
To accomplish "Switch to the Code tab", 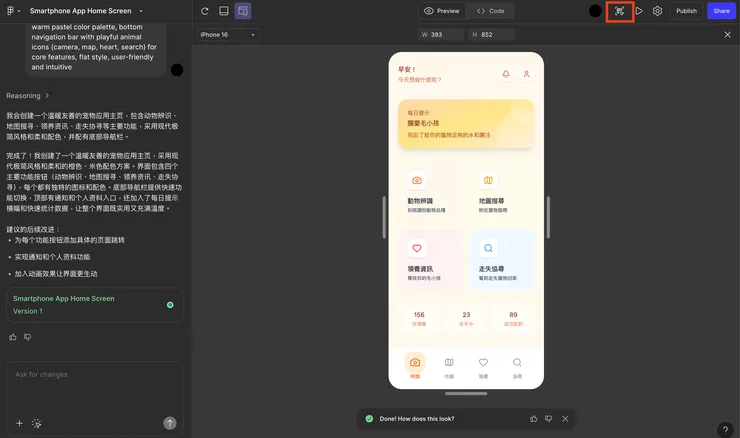I will [490, 11].
